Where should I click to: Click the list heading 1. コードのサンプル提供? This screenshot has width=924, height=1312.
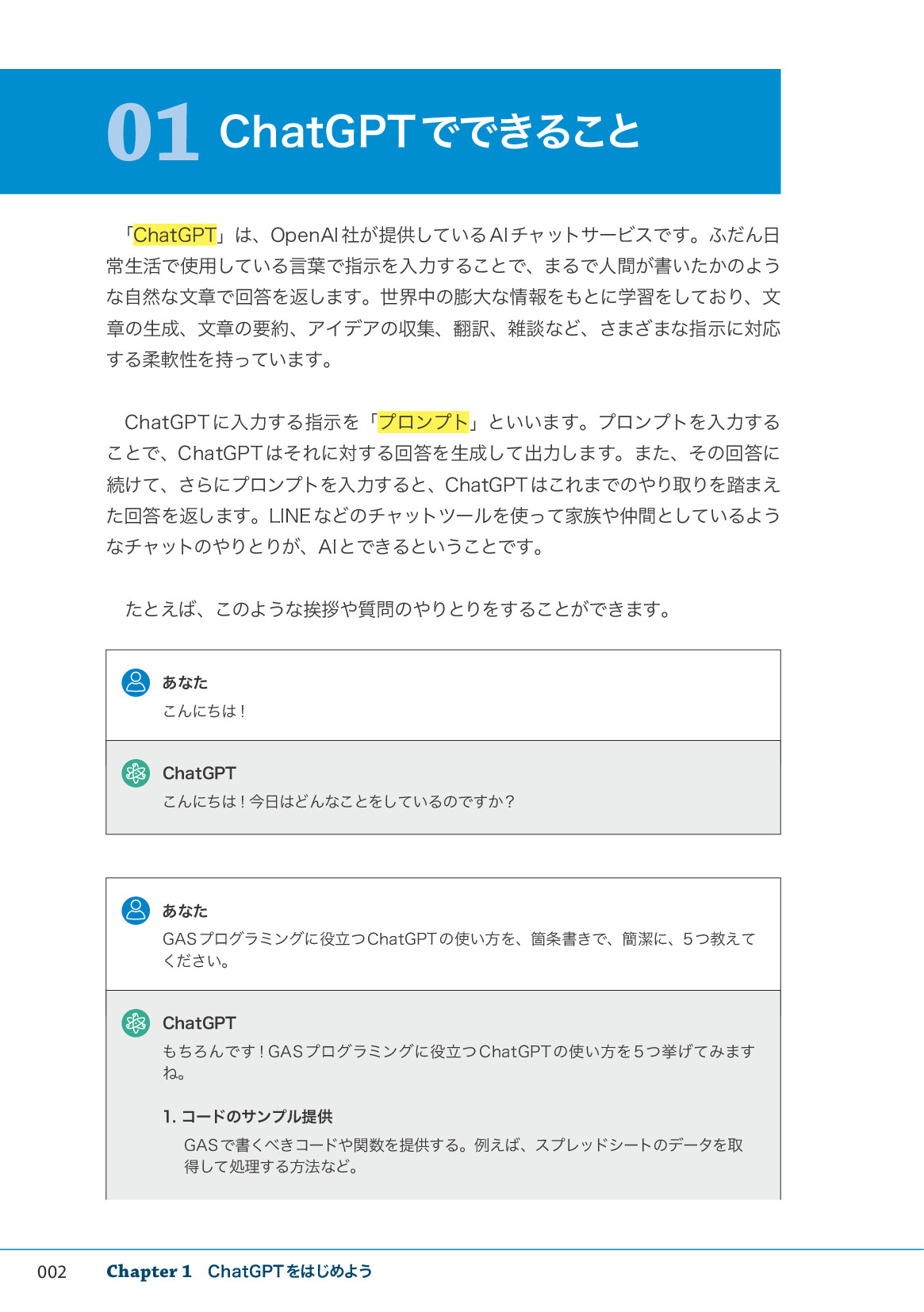pos(247,1117)
